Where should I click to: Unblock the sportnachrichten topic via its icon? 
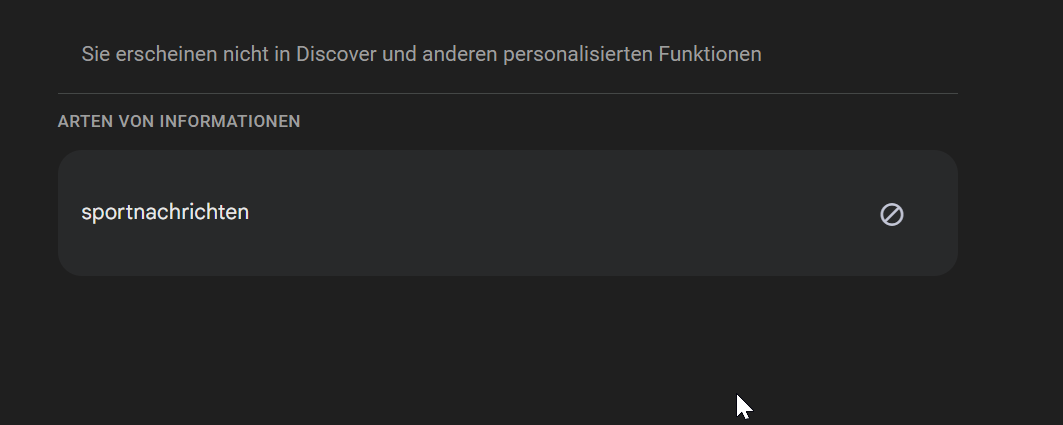[891, 214]
